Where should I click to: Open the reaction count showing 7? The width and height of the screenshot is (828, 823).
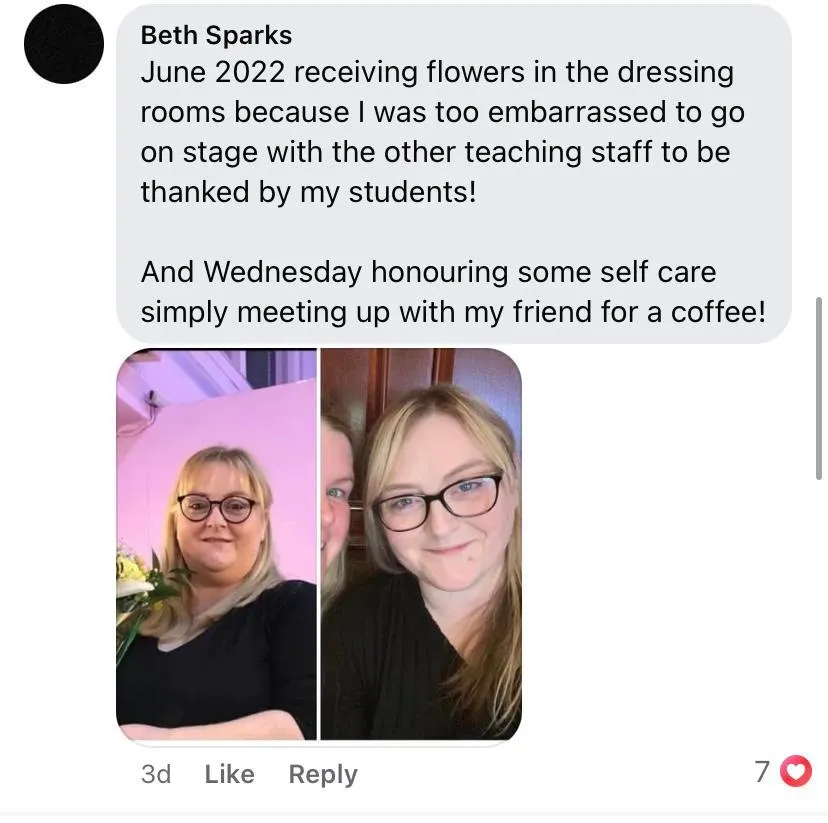tap(761, 772)
